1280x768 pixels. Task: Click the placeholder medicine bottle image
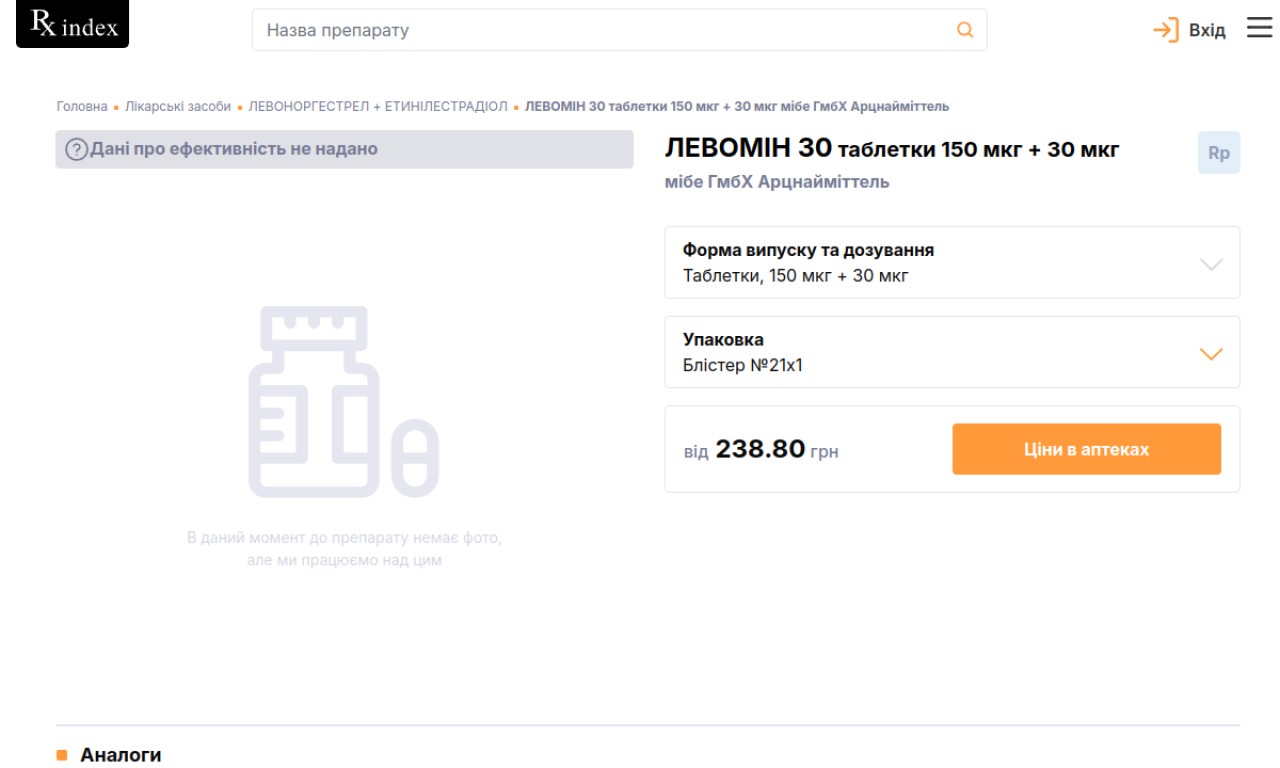[343, 402]
